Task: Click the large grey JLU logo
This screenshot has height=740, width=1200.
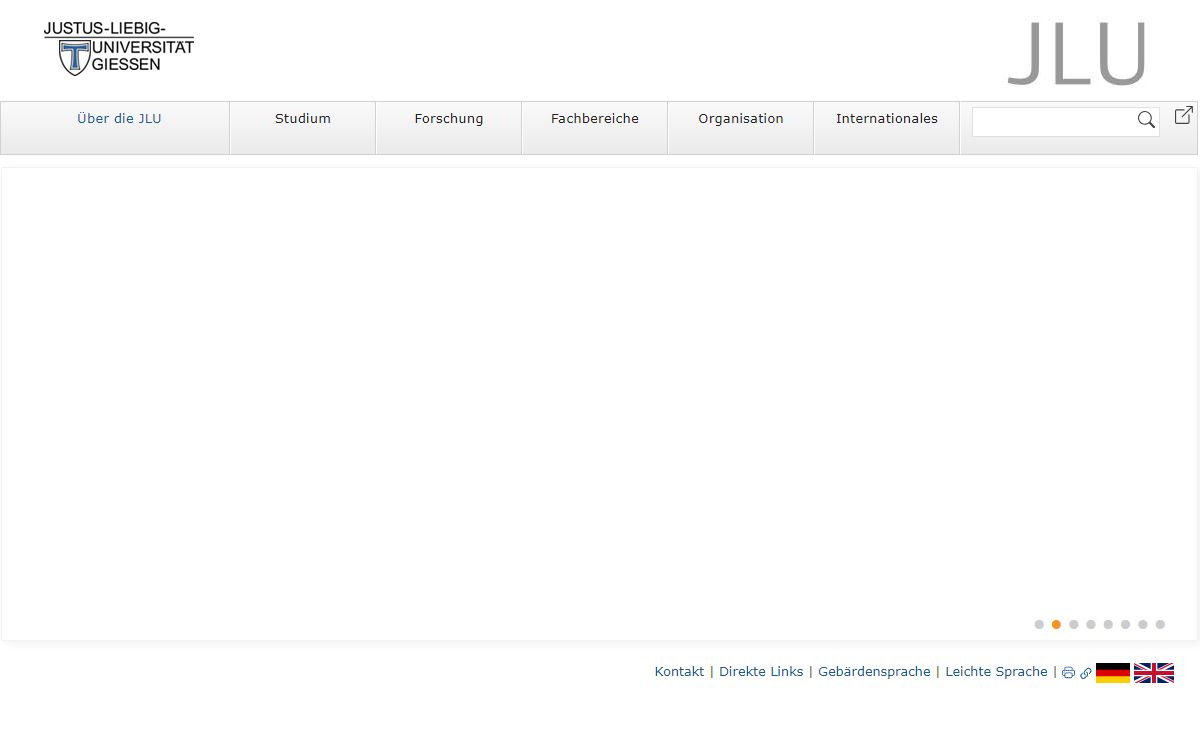Action: [x=1076, y=53]
